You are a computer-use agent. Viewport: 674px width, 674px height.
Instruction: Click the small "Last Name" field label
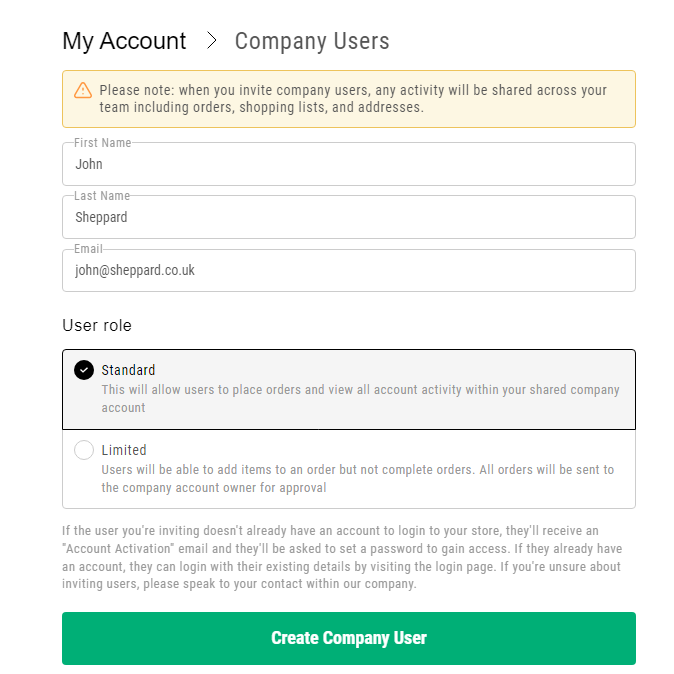pos(101,196)
